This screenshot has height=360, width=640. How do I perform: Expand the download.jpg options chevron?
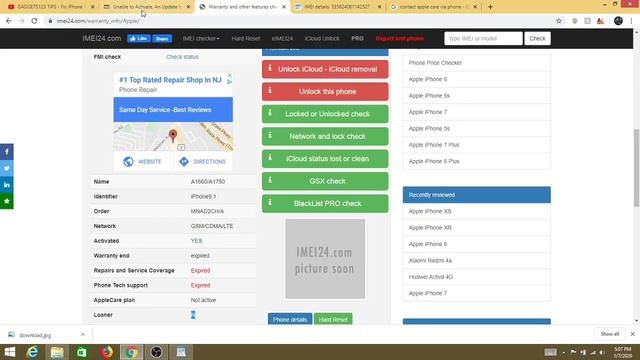83,335
